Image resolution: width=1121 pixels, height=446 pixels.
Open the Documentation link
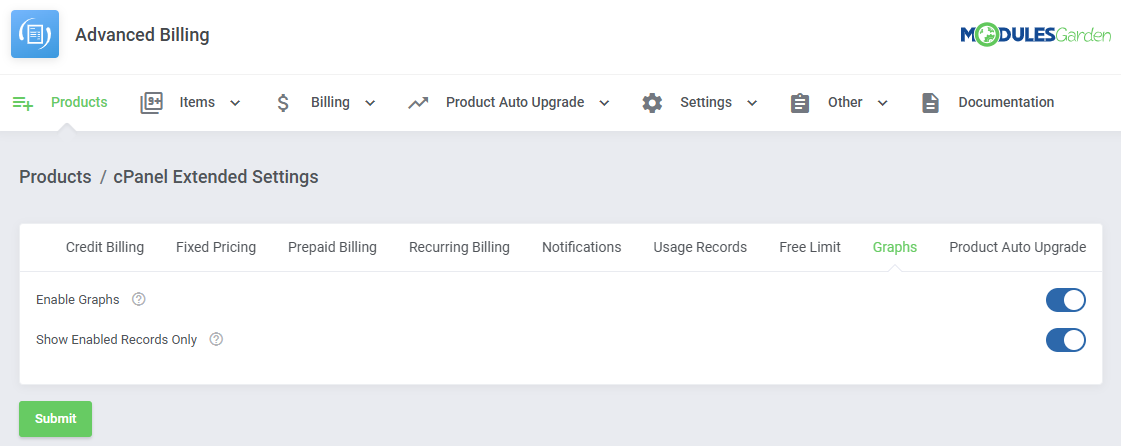click(1006, 102)
